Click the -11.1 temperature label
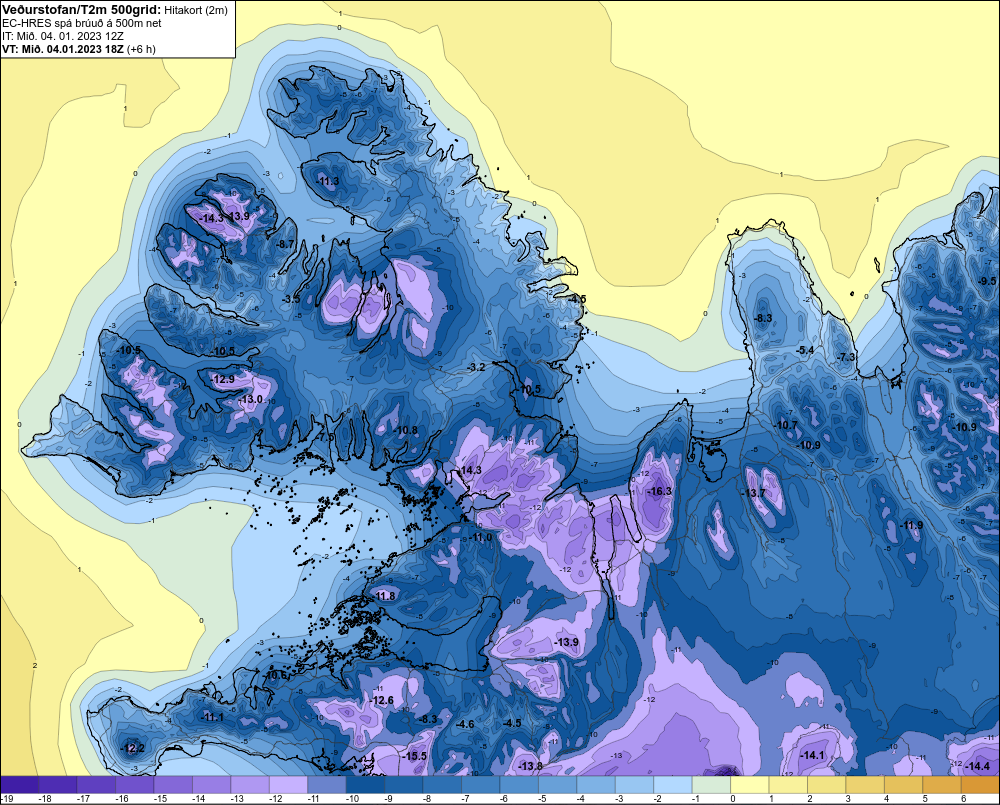The image size is (1000, 805). pyautogui.click(x=212, y=717)
